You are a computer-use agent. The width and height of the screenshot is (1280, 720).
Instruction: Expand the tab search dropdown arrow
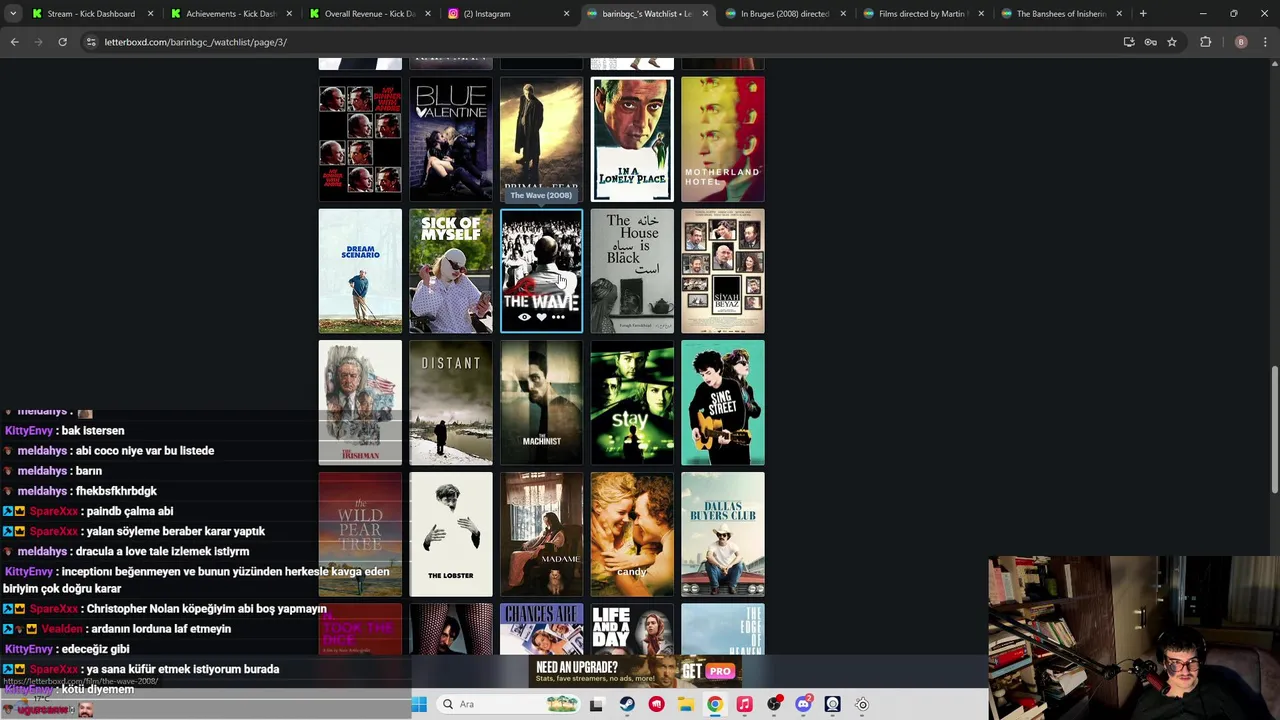click(x=13, y=14)
